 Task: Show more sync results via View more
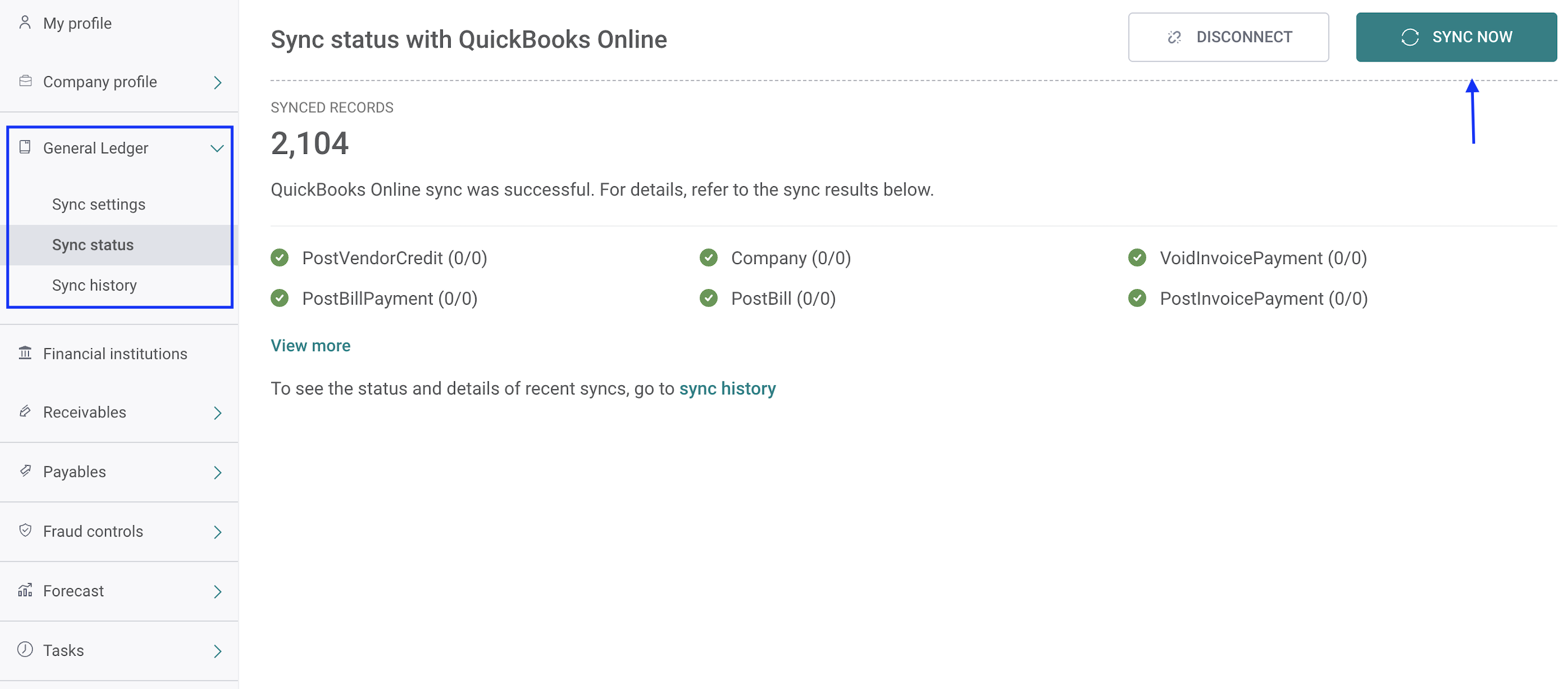click(311, 346)
